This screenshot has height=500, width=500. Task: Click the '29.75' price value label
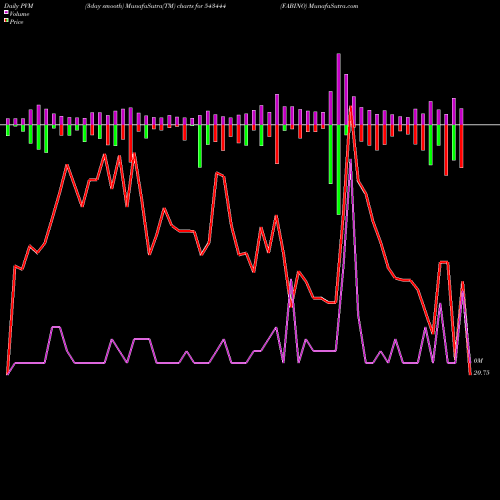pyautogui.click(x=481, y=373)
